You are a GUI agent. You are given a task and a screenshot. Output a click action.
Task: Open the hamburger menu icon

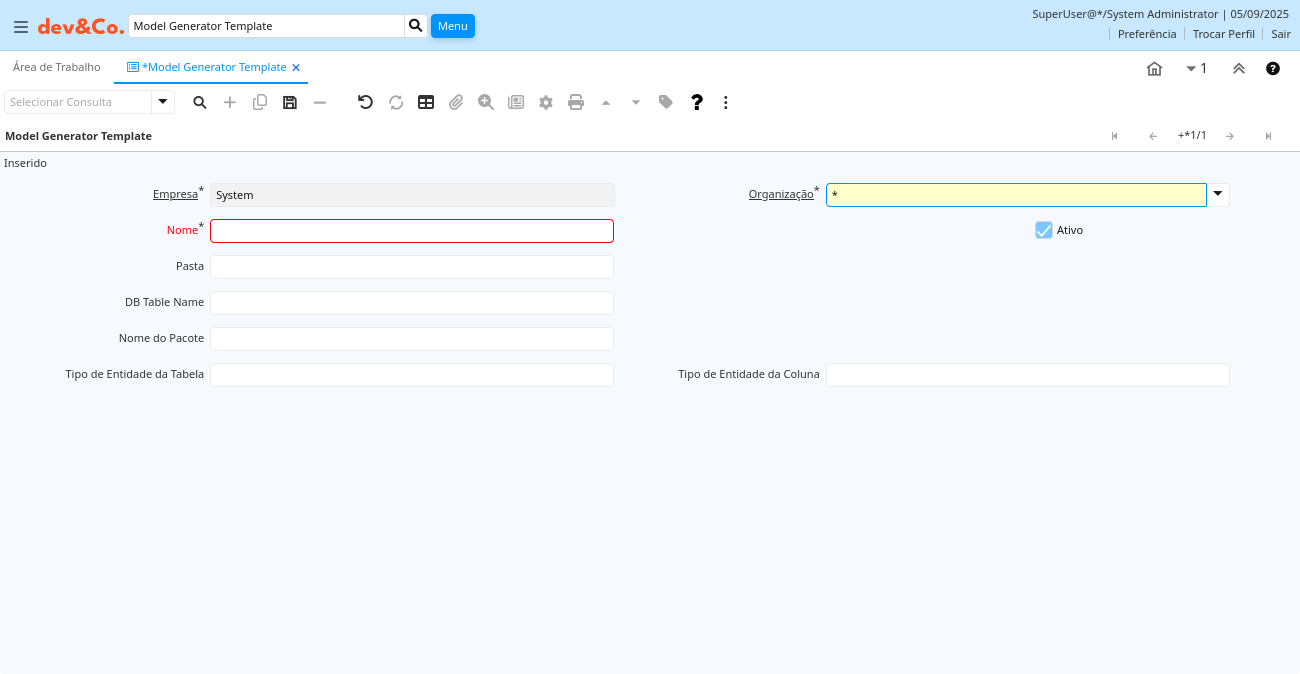click(x=20, y=26)
